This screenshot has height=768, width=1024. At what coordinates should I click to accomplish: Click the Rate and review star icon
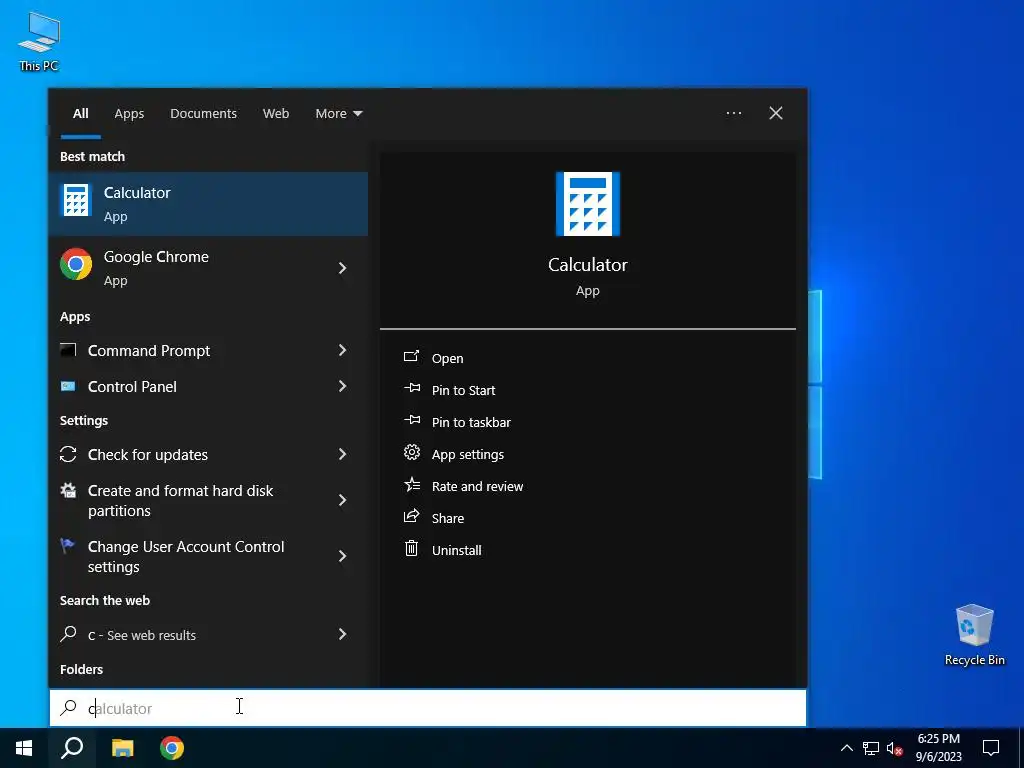pos(412,485)
